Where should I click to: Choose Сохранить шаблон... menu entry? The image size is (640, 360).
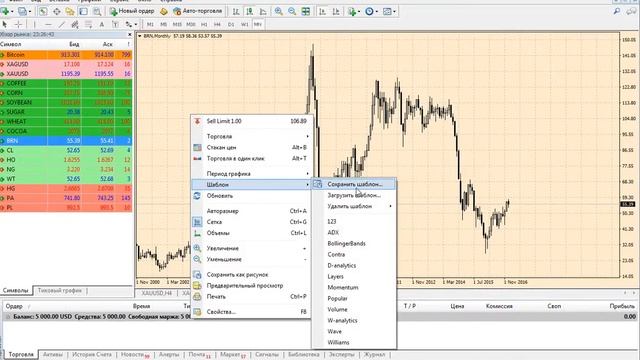coord(354,184)
